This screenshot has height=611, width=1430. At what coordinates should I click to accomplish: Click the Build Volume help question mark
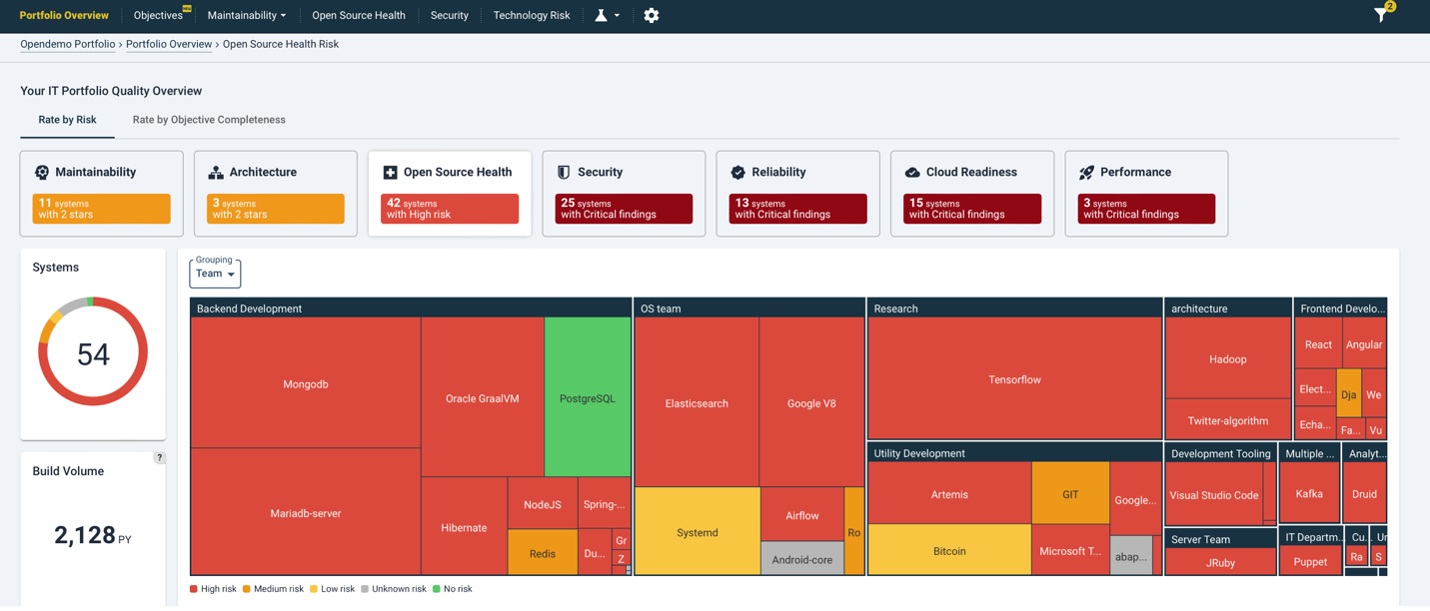click(x=159, y=458)
